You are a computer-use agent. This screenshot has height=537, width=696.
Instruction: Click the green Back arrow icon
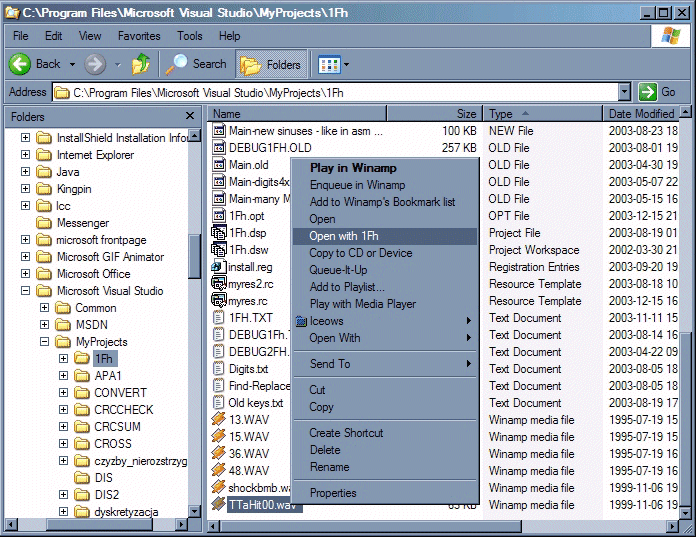tap(20, 65)
